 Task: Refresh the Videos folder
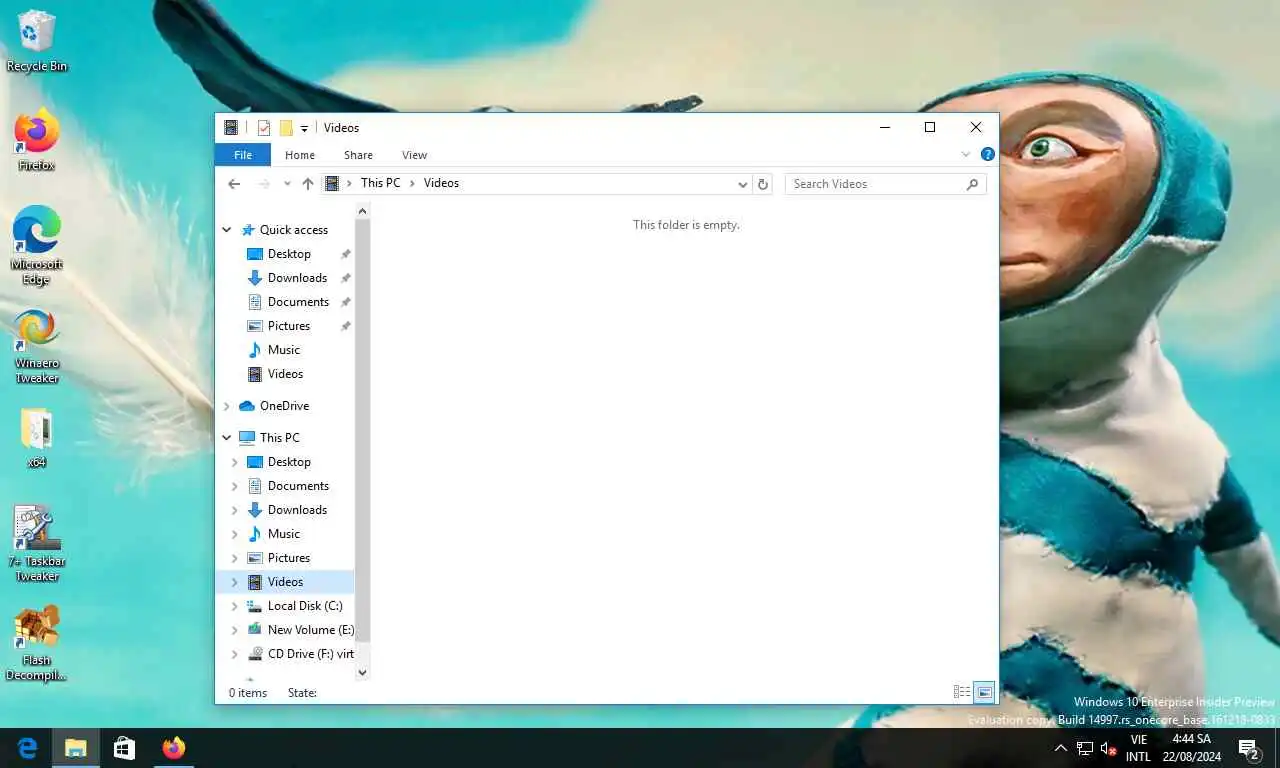pyautogui.click(x=763, y=184)
